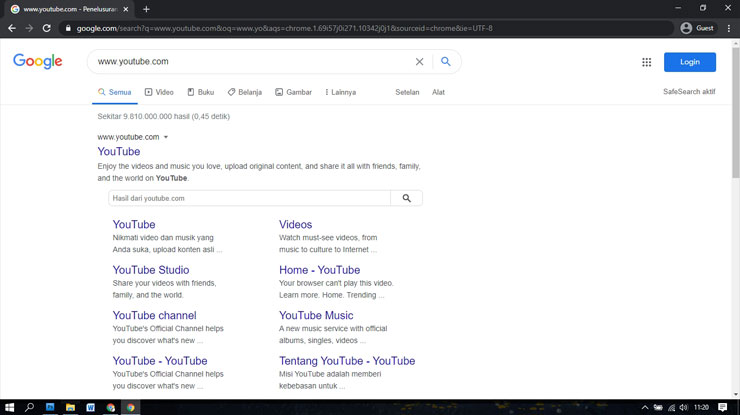Click the 11:20 taskbar clock
This screenshot has width=740, height=415.
coord(701,407)
